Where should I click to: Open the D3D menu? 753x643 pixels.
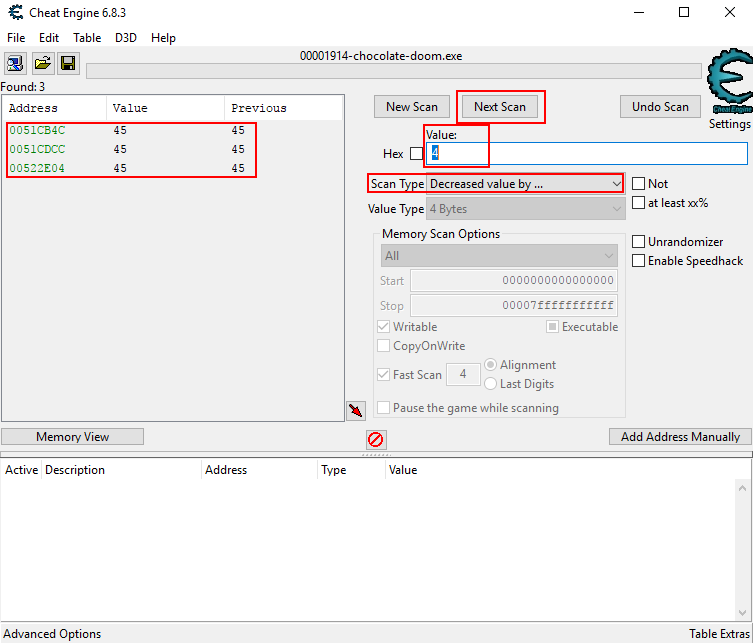pyautogui.click(x=126, y=38)
